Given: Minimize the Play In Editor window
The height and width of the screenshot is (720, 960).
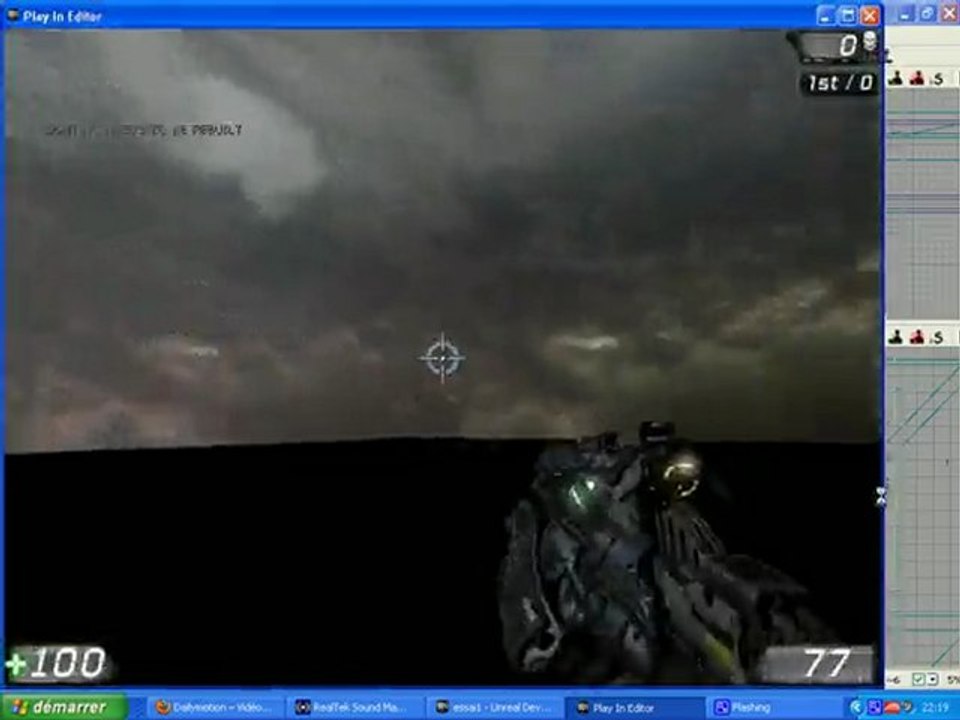Looking at the screenshot, I should coord(826,15).
